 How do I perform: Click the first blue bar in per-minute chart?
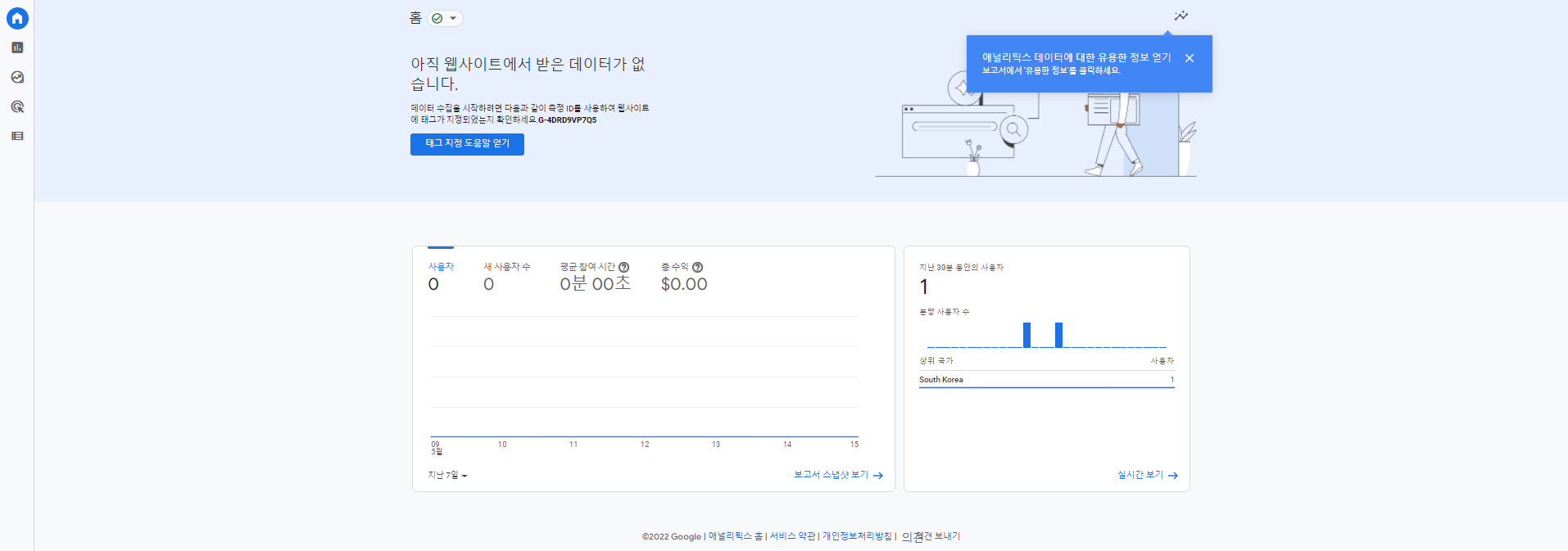point(1026,335)
